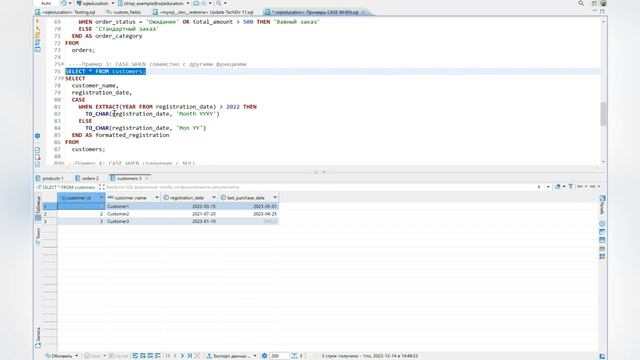Click the fetch size field showing 200

tap(279, 356)
